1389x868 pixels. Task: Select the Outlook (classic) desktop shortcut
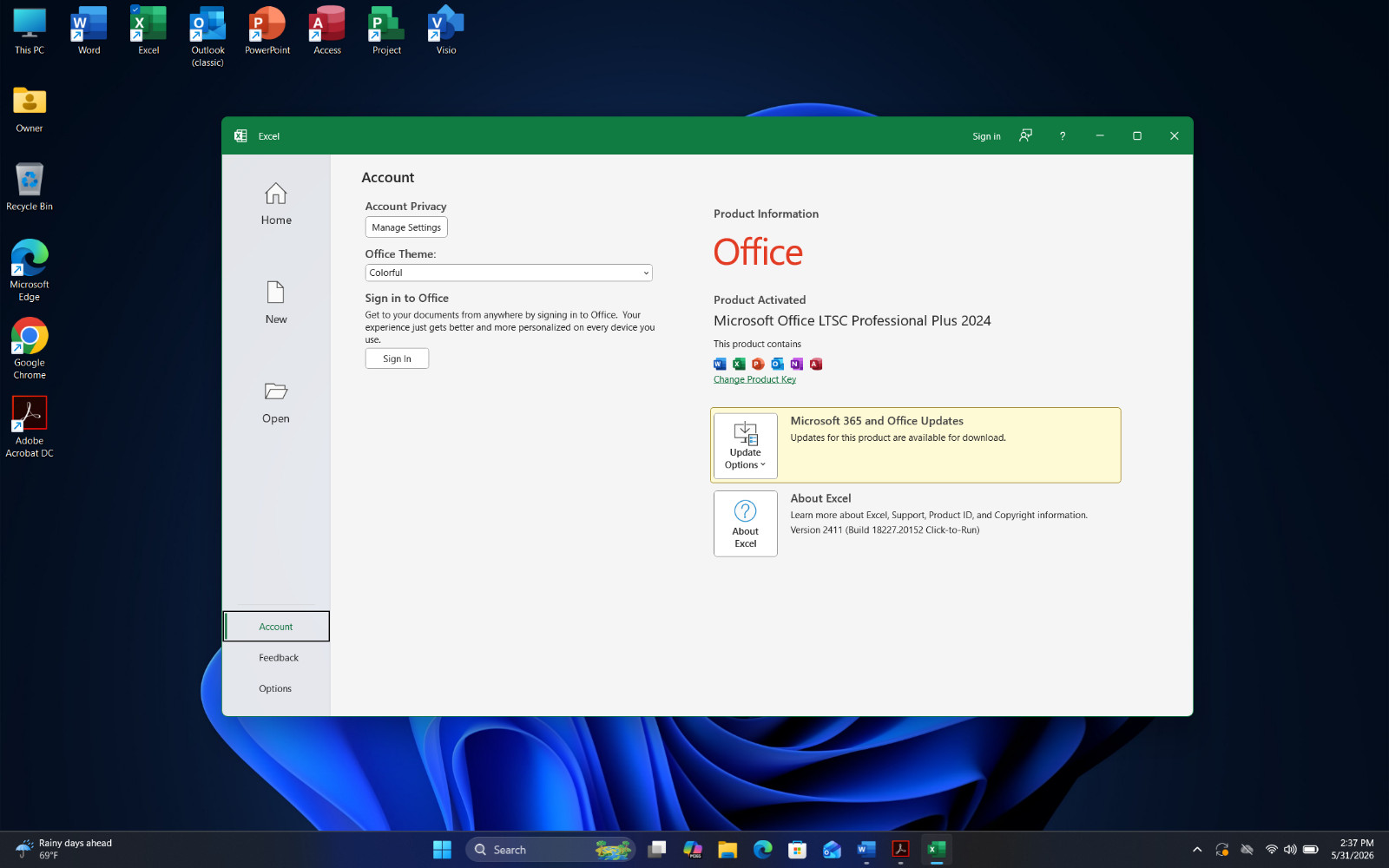(x=207, y=36)
